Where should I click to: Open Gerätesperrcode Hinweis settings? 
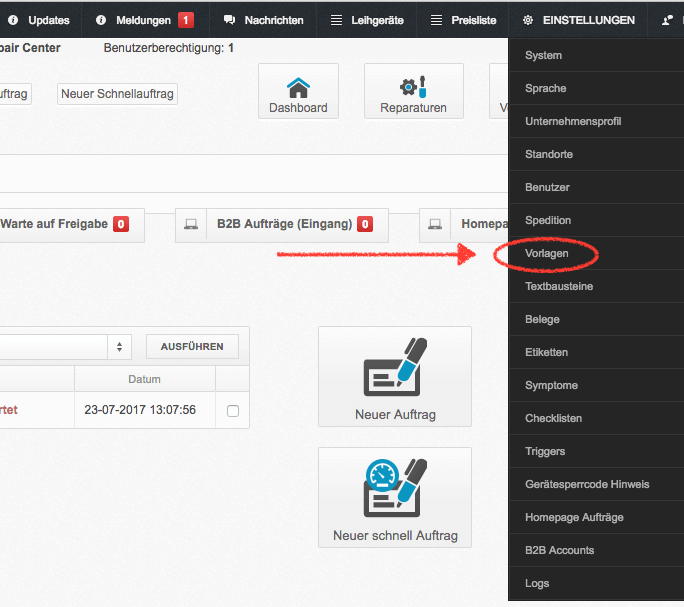(x=596, y=484)
